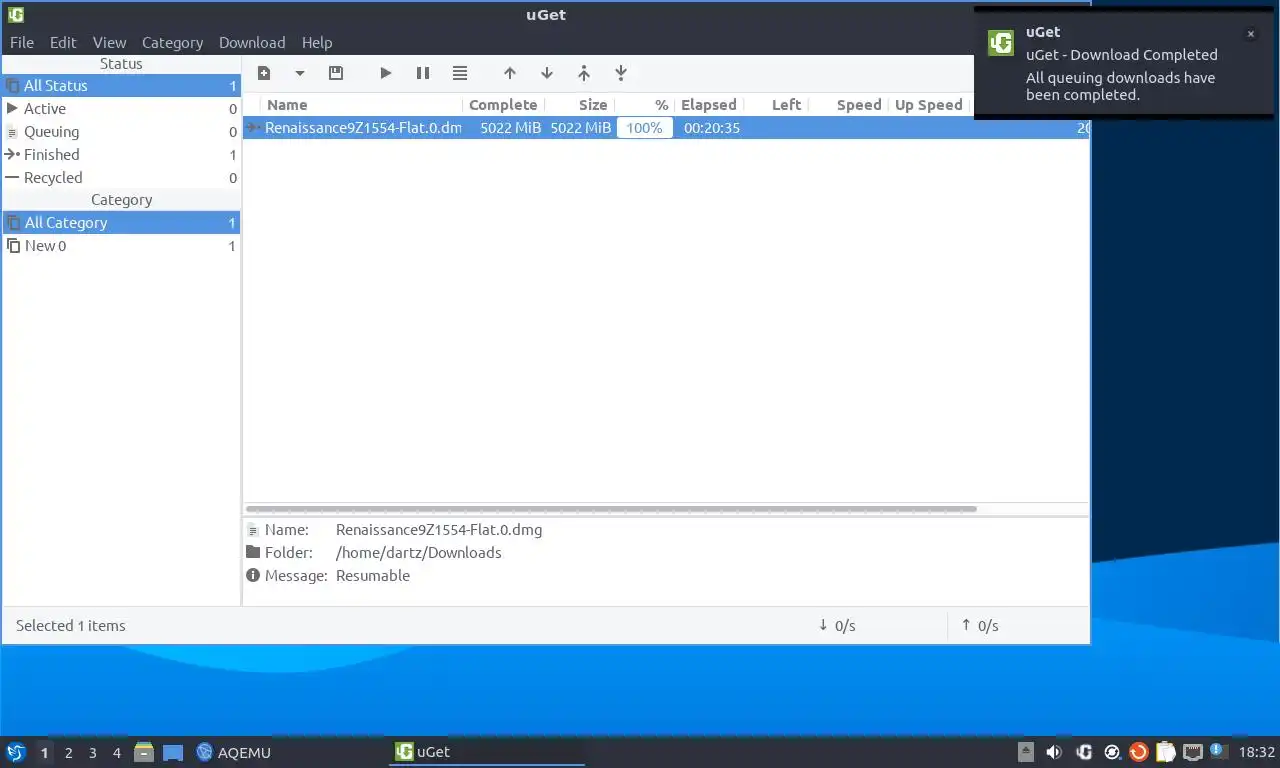Click the move down arrow icon

(x=547, y=73)
